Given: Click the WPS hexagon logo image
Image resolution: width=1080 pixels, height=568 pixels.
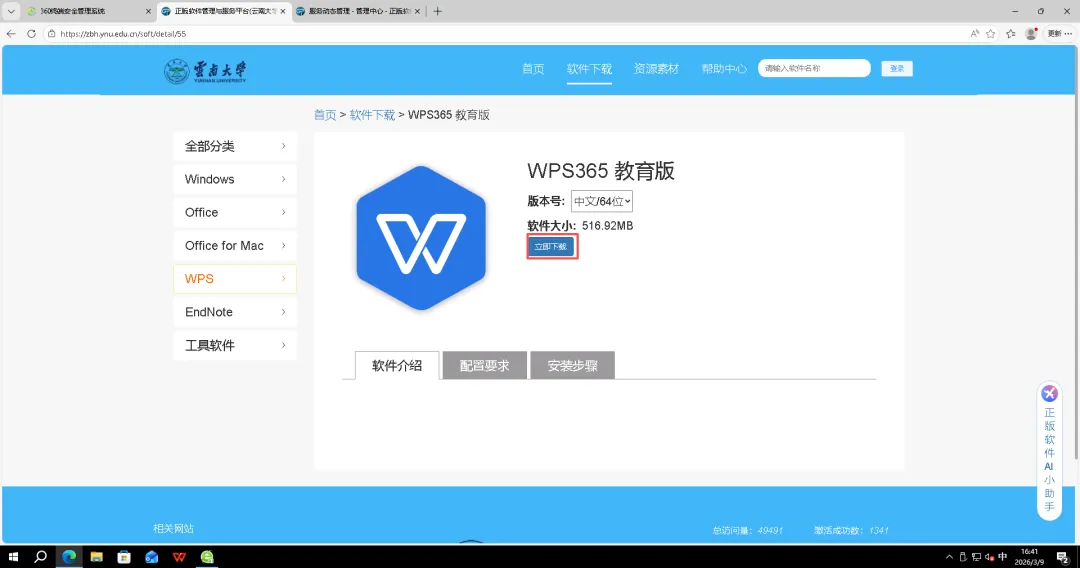Looking at the screenshot, I should point(421,238).
